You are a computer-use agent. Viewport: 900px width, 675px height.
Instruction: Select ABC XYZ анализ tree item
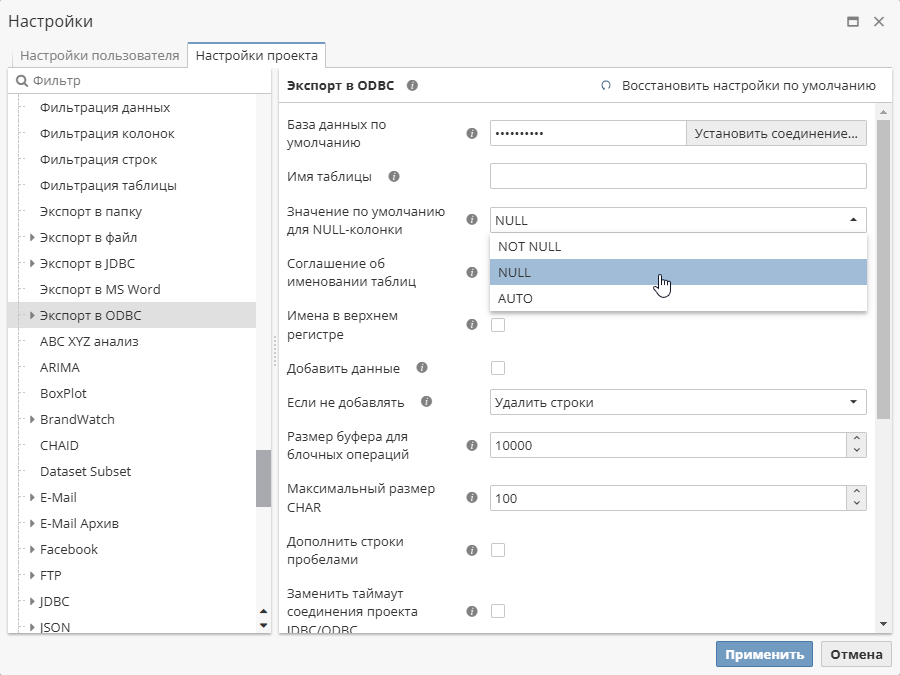point(89,342)
